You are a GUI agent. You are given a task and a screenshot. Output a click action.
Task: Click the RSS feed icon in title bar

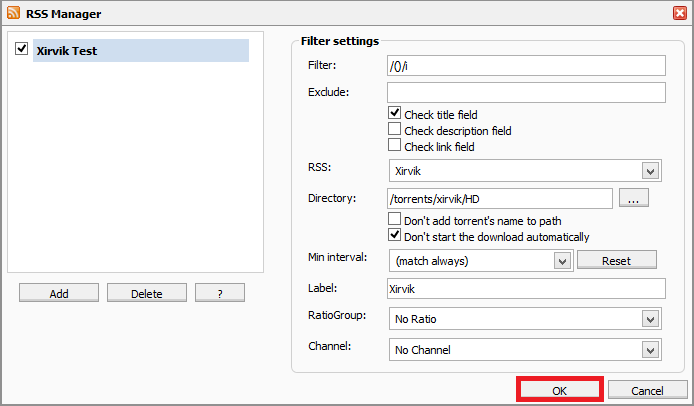tap(13, 13)
